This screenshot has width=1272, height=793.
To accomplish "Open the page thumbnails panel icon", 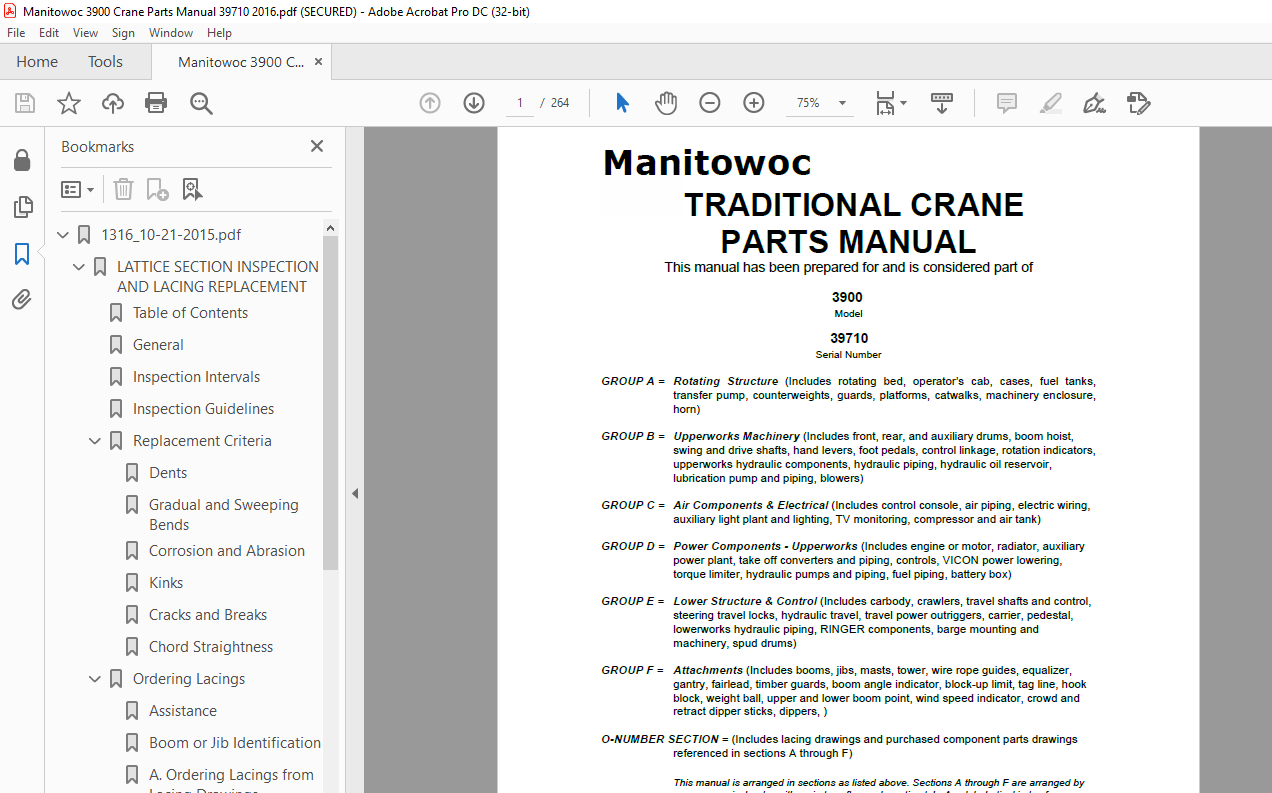I will 22,208.
